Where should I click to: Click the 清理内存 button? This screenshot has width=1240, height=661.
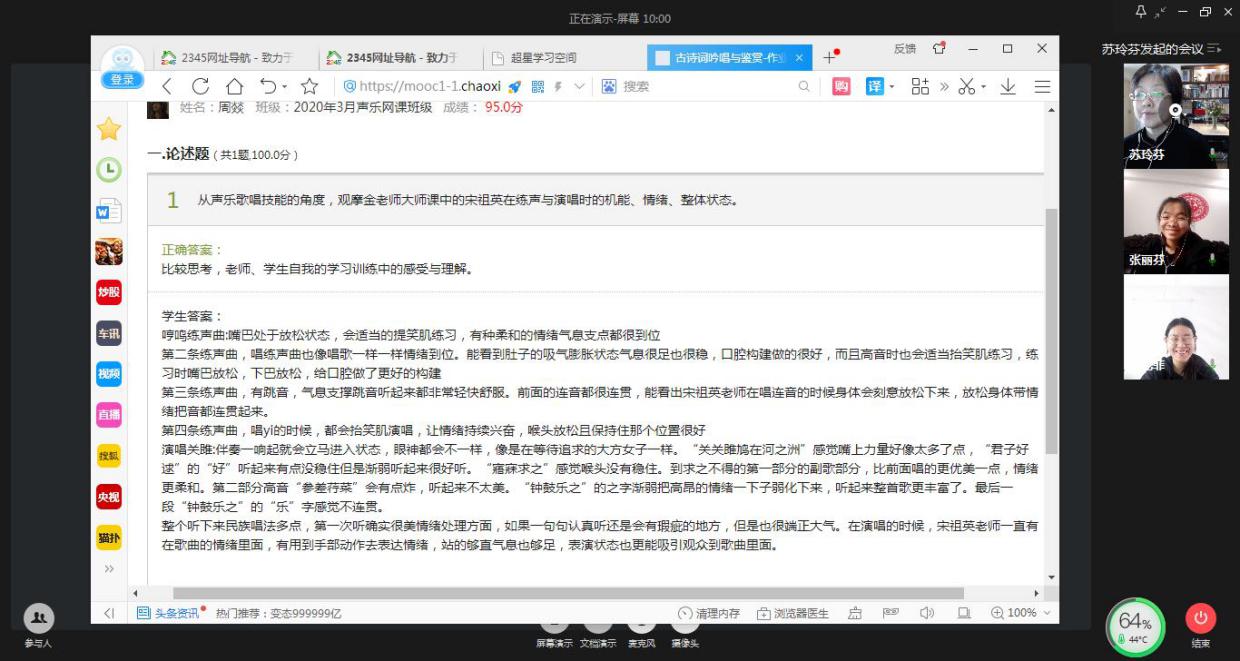point(709,613)
